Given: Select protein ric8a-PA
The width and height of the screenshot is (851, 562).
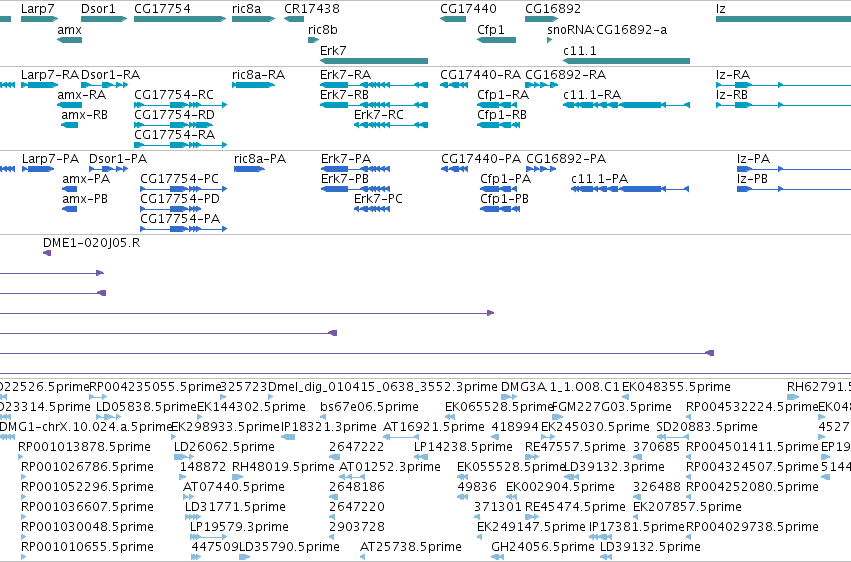Looking at the screenshot, I should tap(250, 169).
